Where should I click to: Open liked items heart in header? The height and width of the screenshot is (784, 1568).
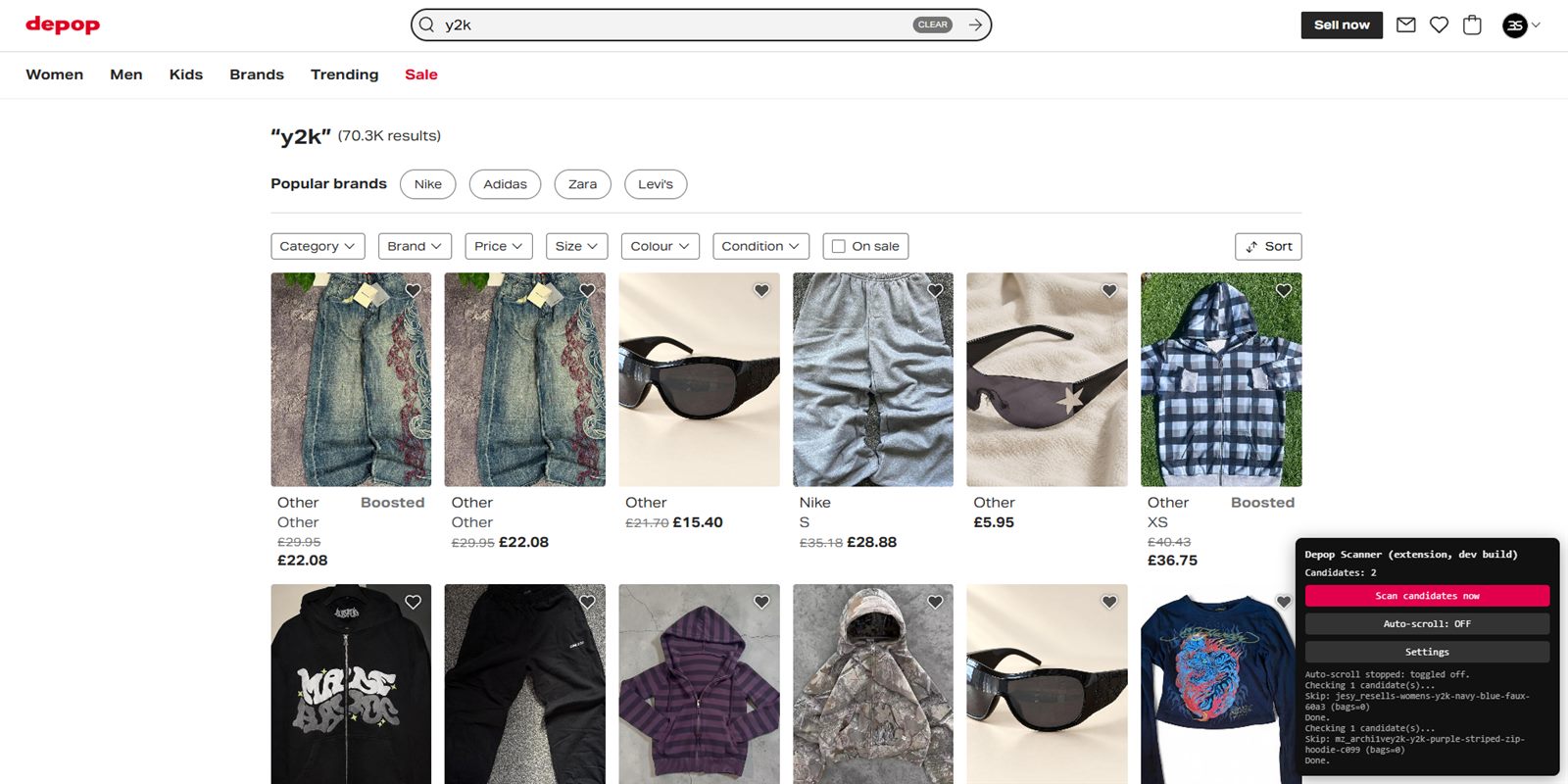point(1439,24)
